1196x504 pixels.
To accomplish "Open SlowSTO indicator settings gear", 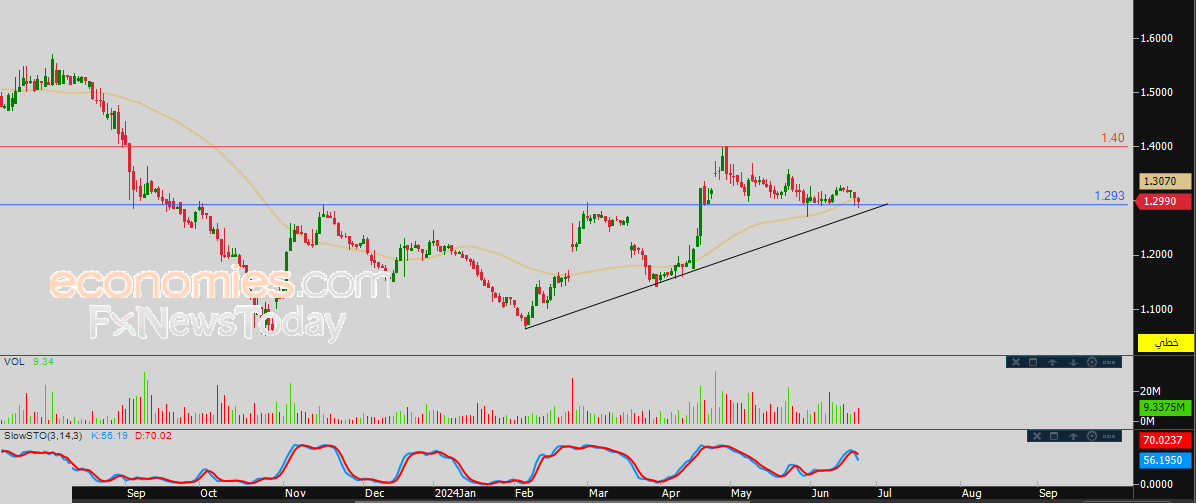I will tap(1092, 436).
